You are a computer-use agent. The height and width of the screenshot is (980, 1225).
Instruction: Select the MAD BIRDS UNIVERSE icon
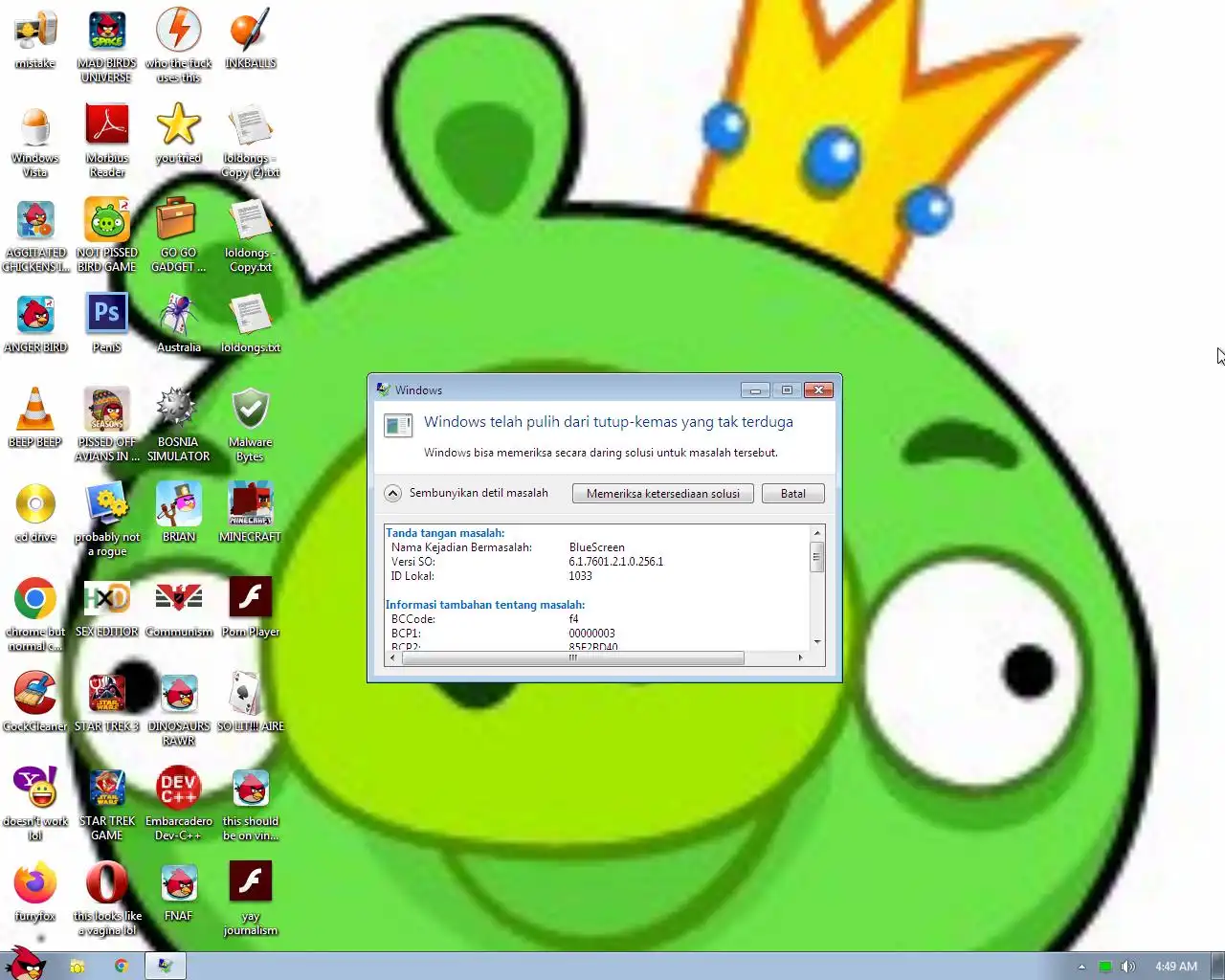click(x=107, y=45)
